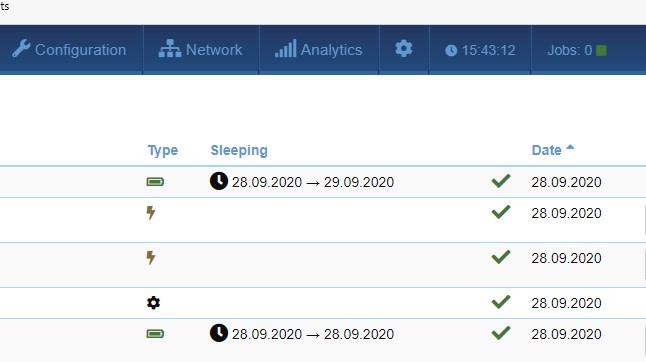Click the second lightning bolt type icon
Viewport: 646px width, 362px height.
pos(151,258)
